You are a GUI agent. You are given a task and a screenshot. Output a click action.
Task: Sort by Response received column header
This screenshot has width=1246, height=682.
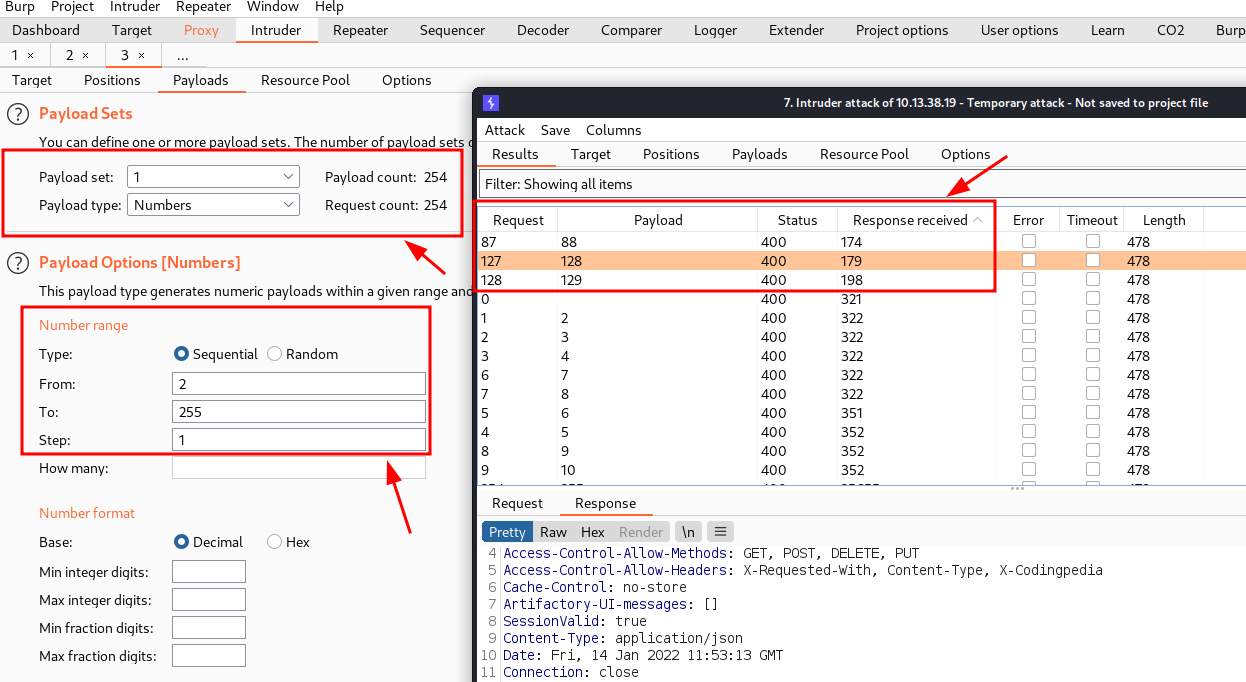tap(917, 220)
